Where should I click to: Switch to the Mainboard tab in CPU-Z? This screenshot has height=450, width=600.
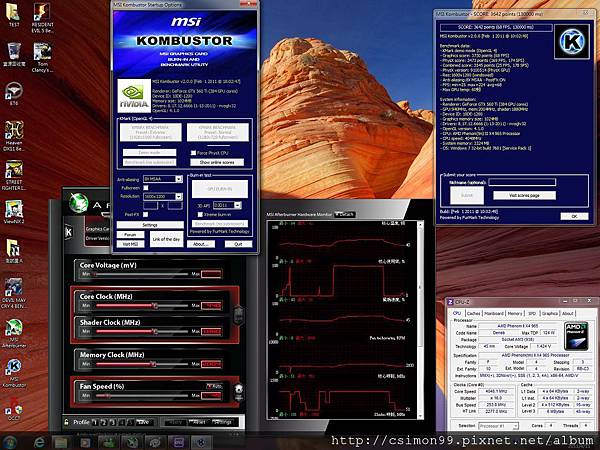(494, 313)
